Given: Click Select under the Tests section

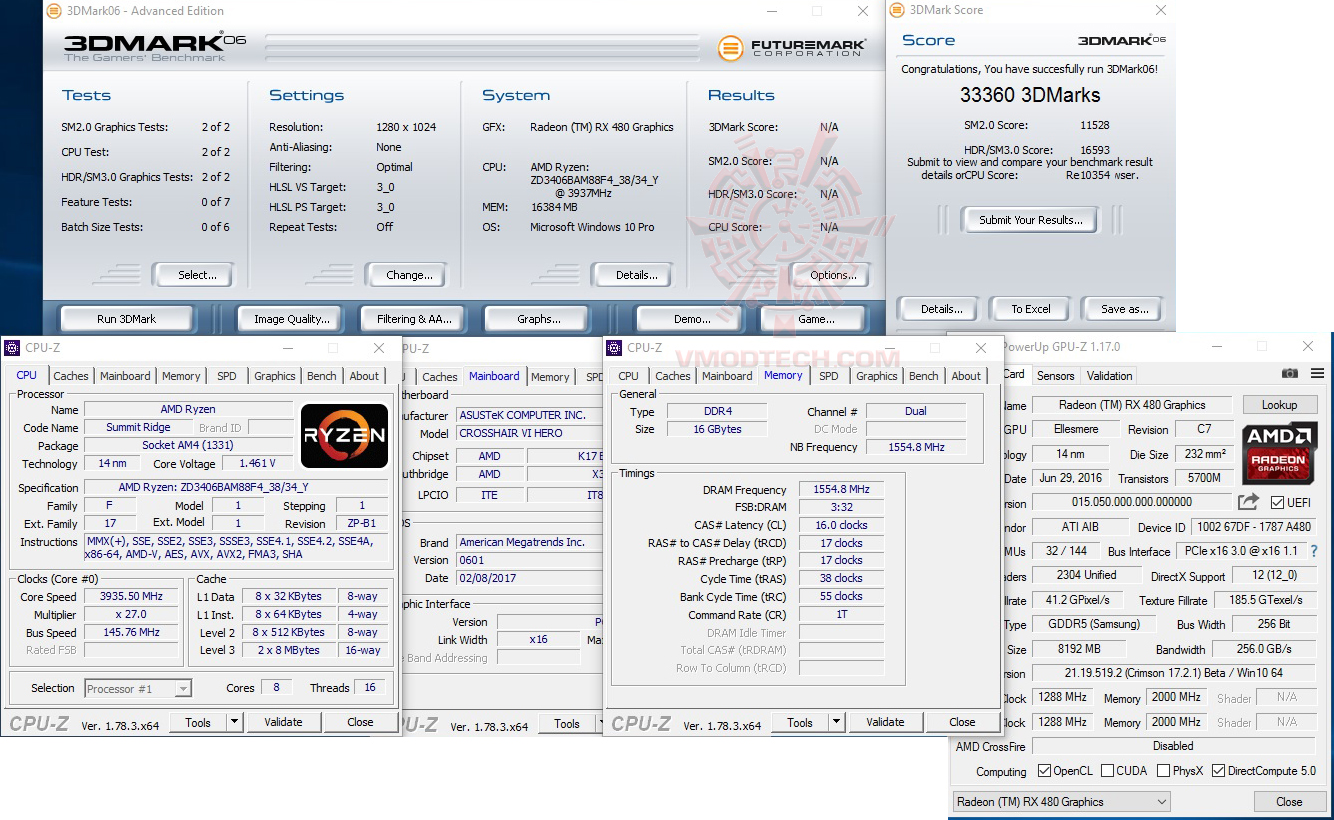Looking at the screenshot, I should pyautogui.click(x=197, y=275).
